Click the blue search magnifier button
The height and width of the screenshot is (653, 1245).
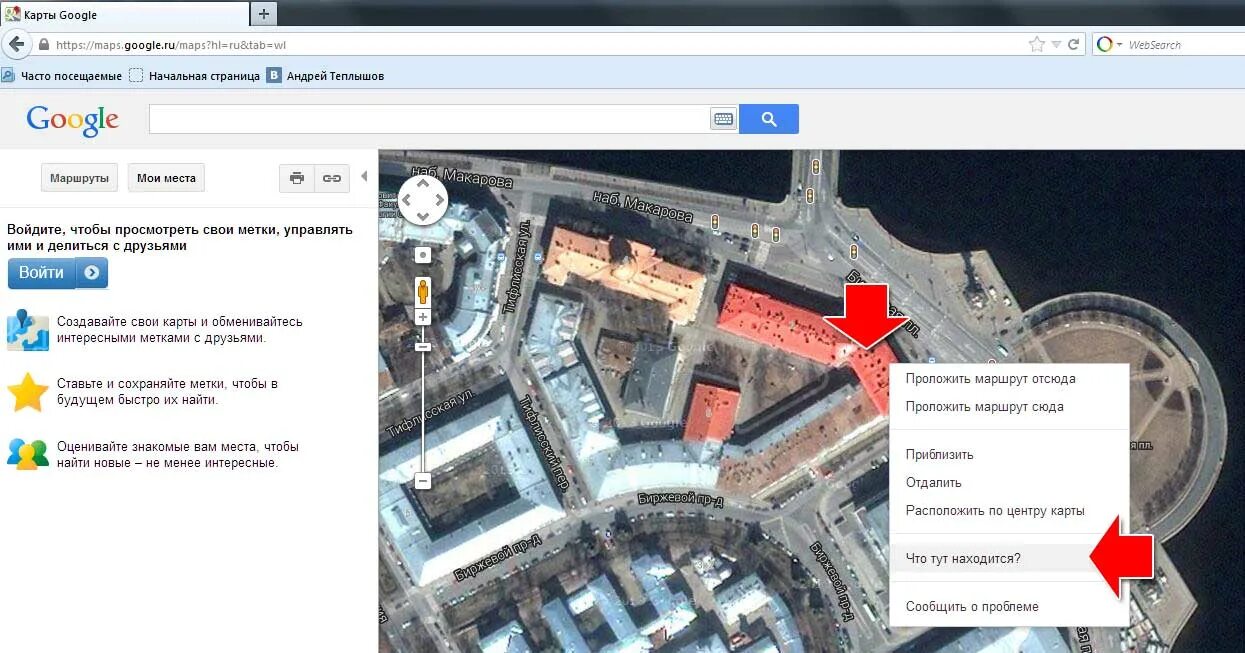coord(768,119)
